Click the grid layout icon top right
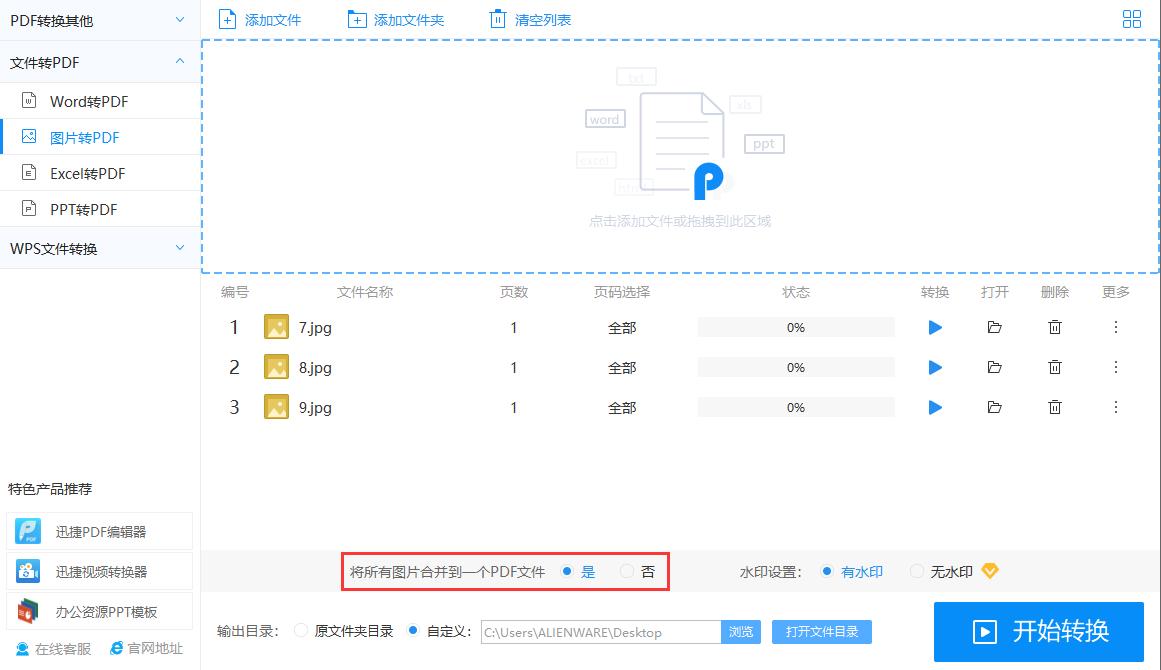 tap(1132, 18)
